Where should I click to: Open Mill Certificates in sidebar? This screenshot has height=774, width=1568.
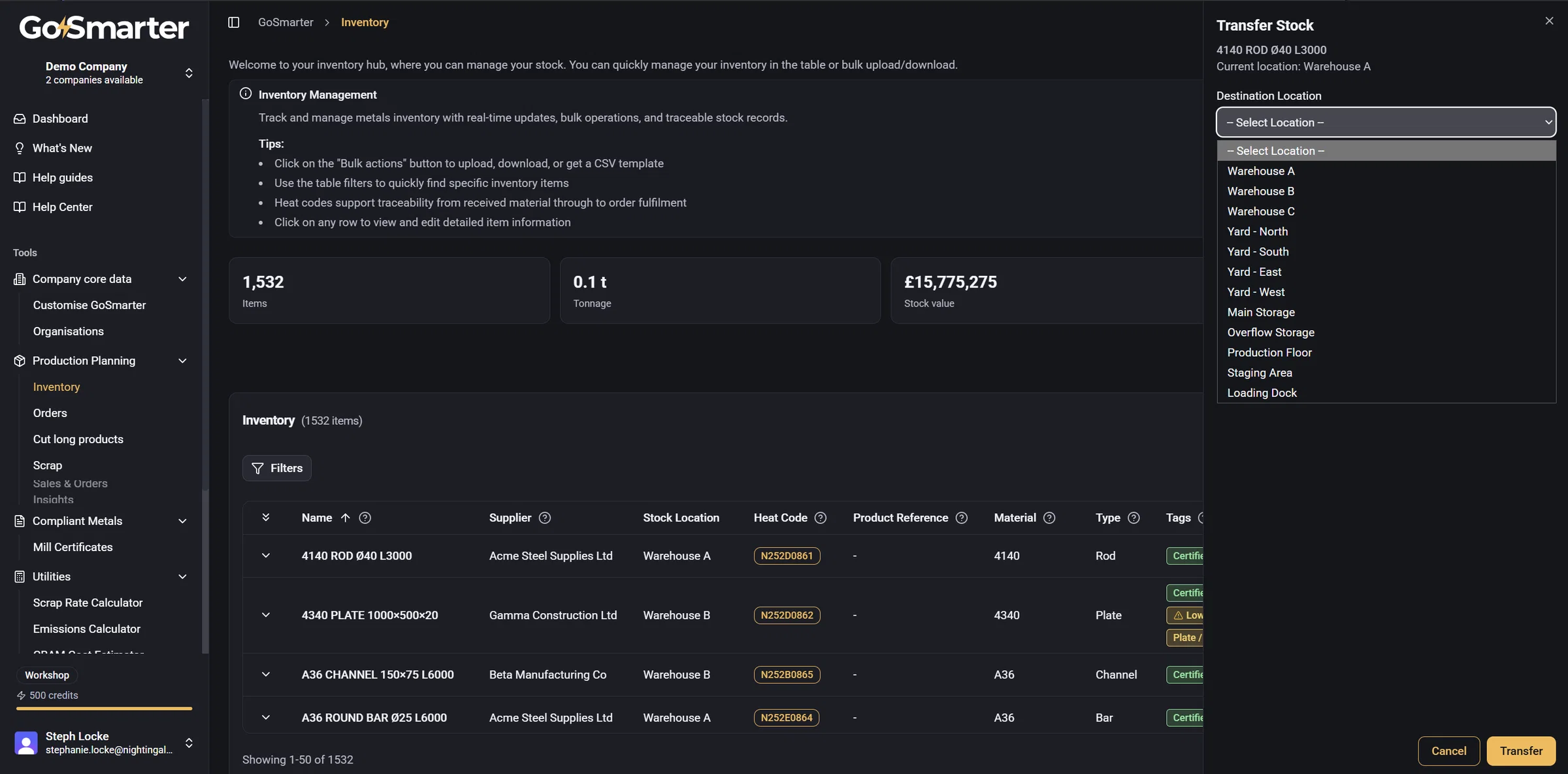point(73,547)
